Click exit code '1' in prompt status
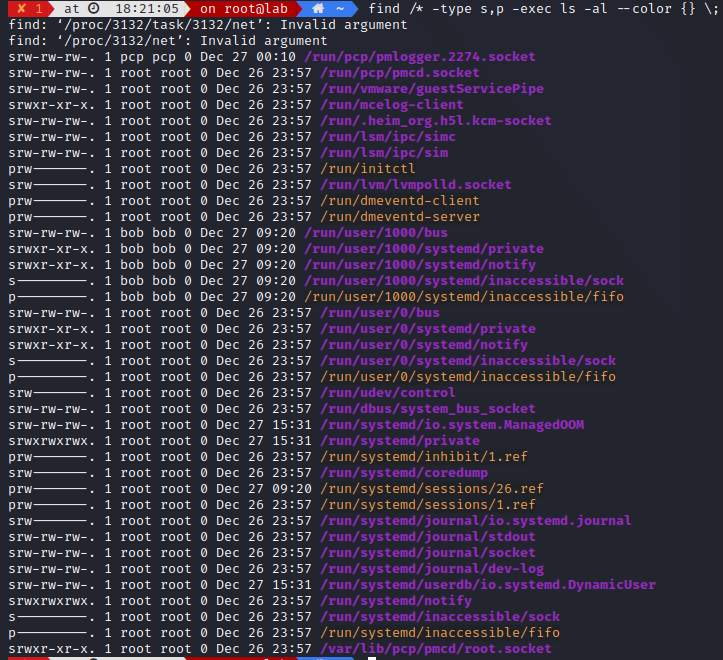The height and width of the screenshot is (660, 723). click(x=39, y=8)
